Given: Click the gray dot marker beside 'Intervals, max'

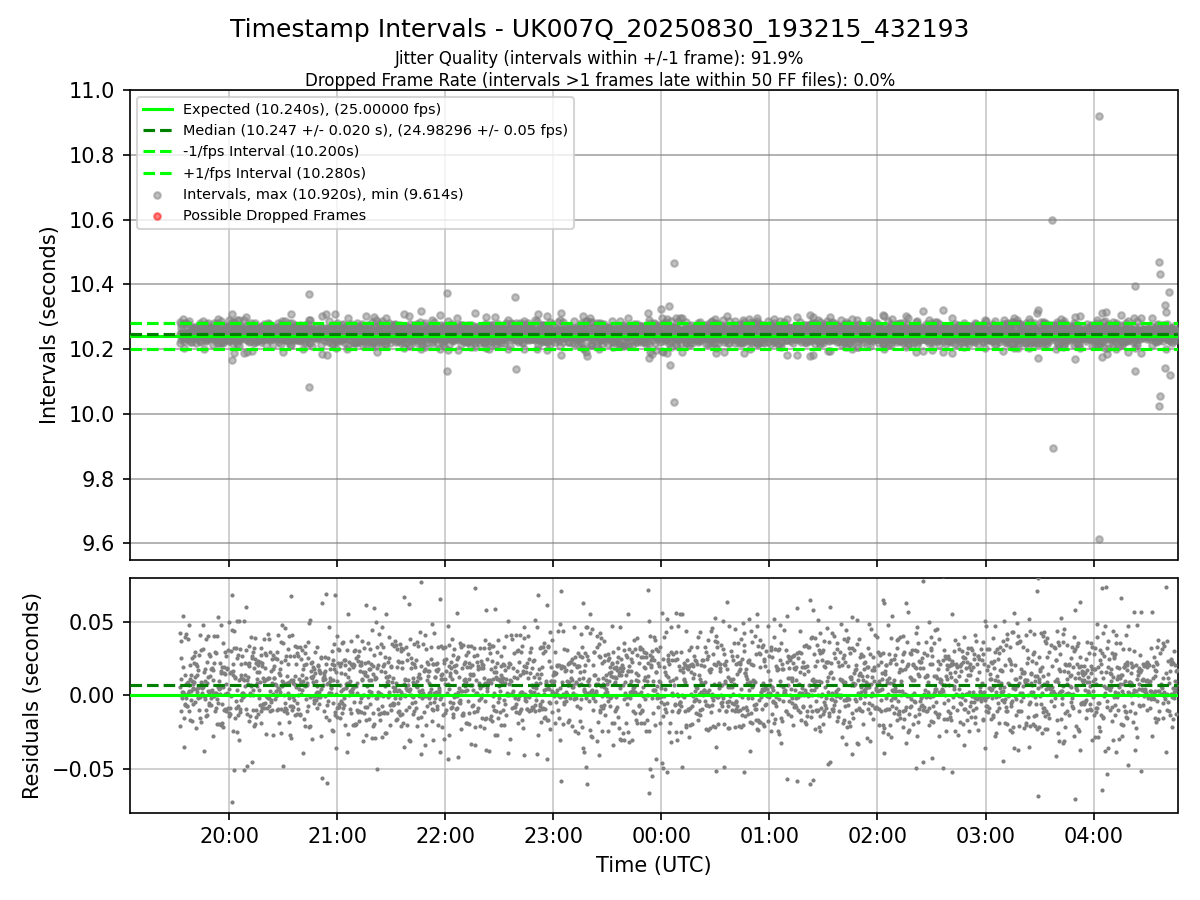Looking at the screenshot, I should [x=157, y=194].
